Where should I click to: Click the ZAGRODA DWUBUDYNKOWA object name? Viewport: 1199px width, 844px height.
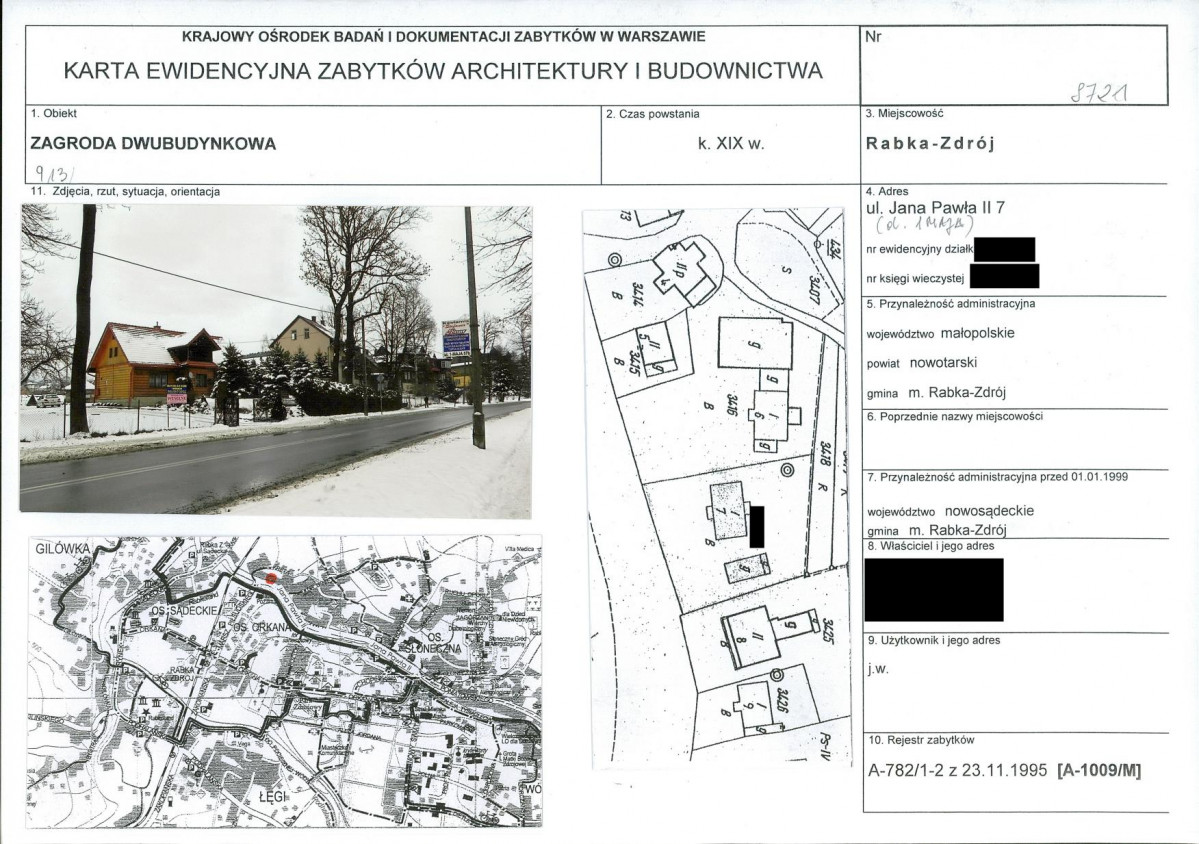coord(153,144)
